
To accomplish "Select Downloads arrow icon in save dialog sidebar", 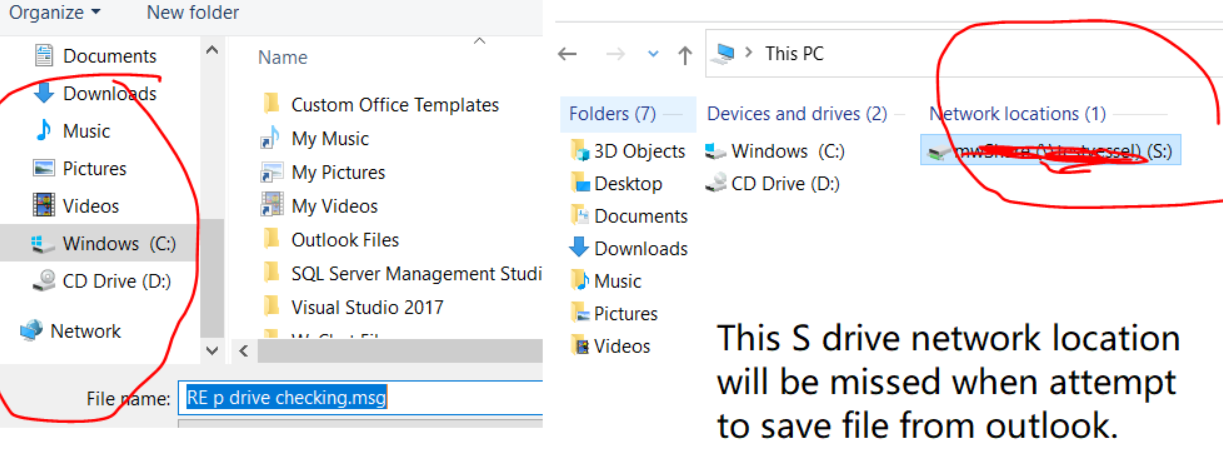I will [43, 93].
